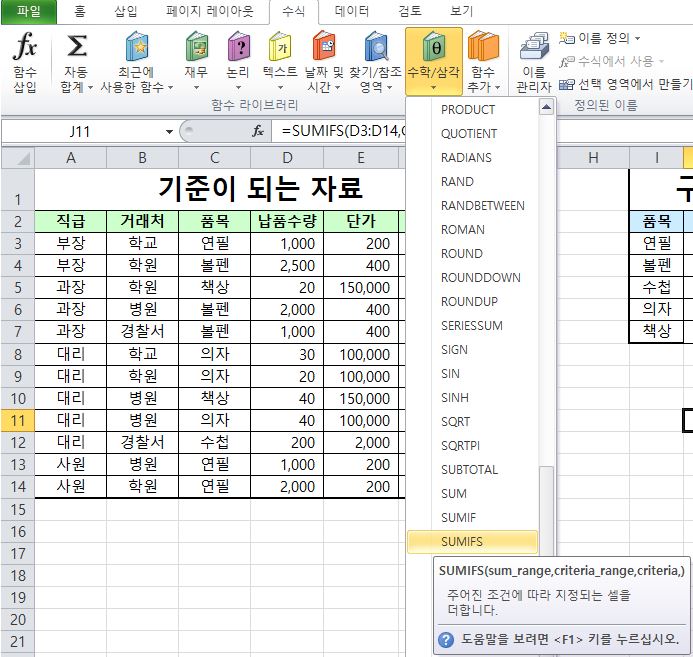Open the Define Name (이름 정의) dropdown arrow

tap(637, 38)
